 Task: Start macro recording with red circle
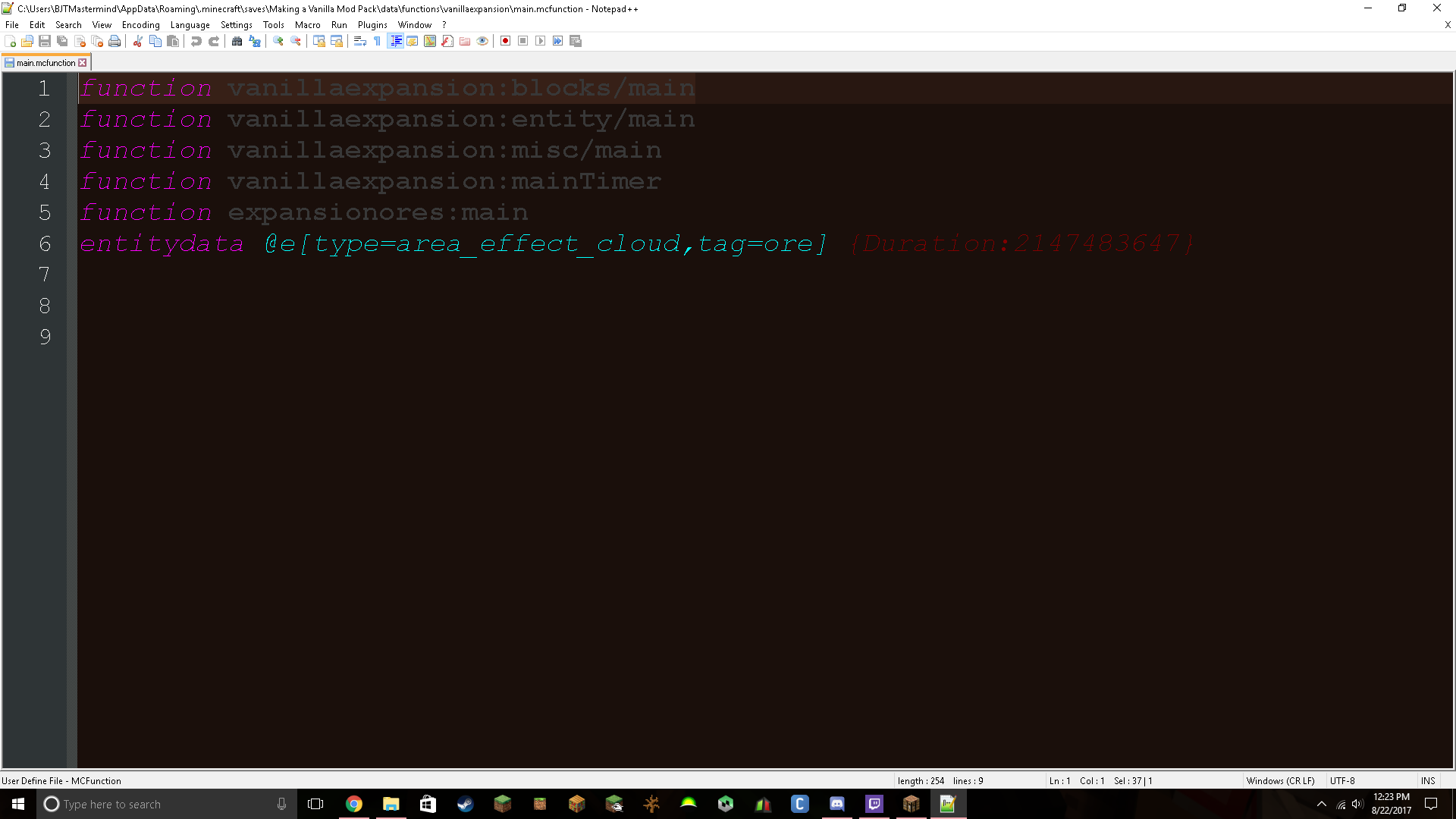tap(505, 41)
